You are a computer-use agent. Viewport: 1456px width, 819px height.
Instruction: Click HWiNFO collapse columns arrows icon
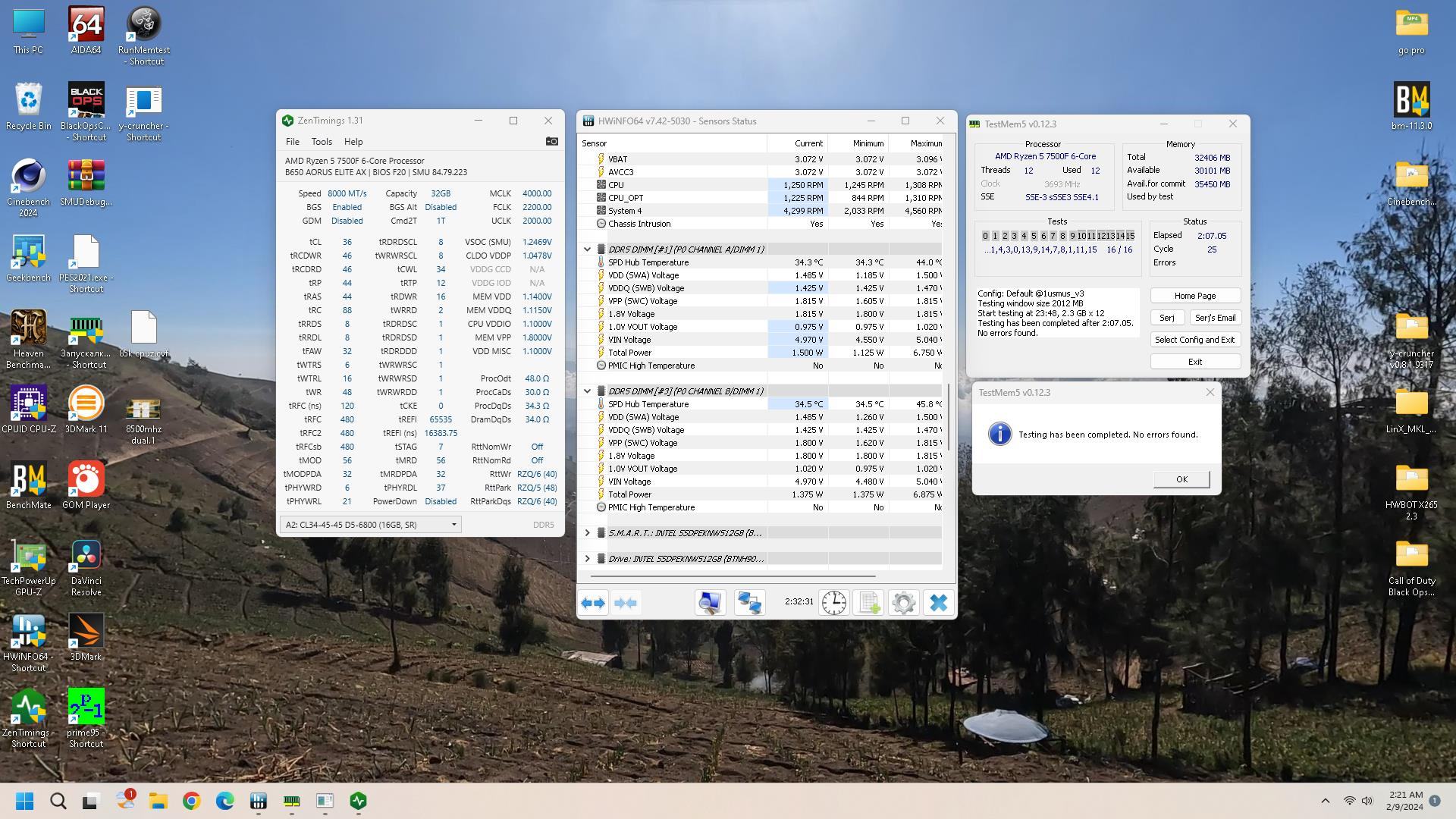pyautogui.click(x=626, y=603)
